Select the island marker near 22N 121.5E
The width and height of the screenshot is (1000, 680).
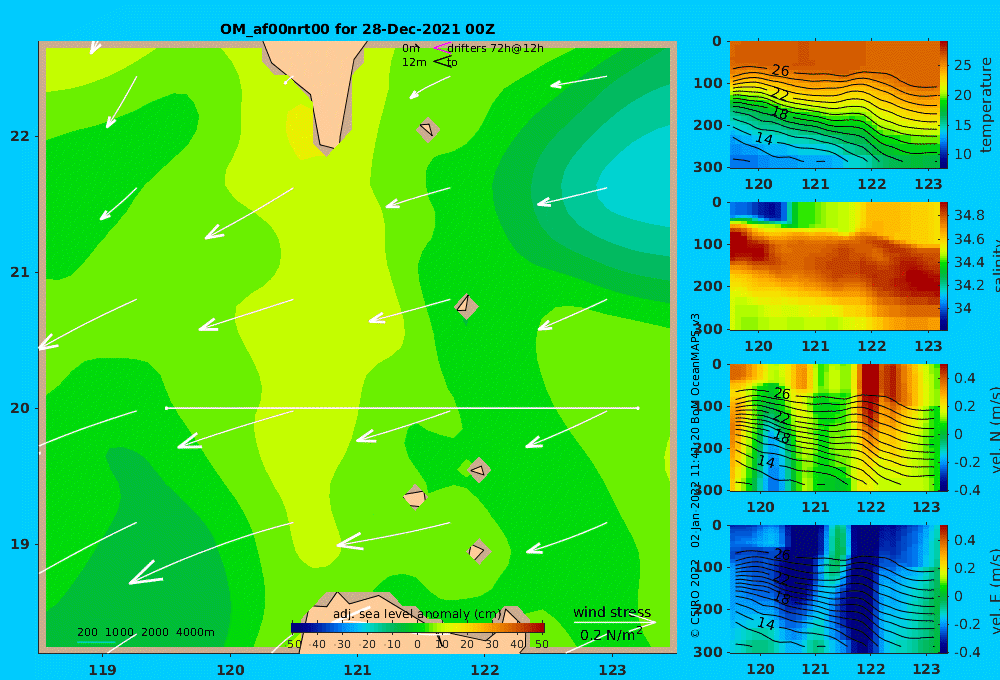point(427,129)
